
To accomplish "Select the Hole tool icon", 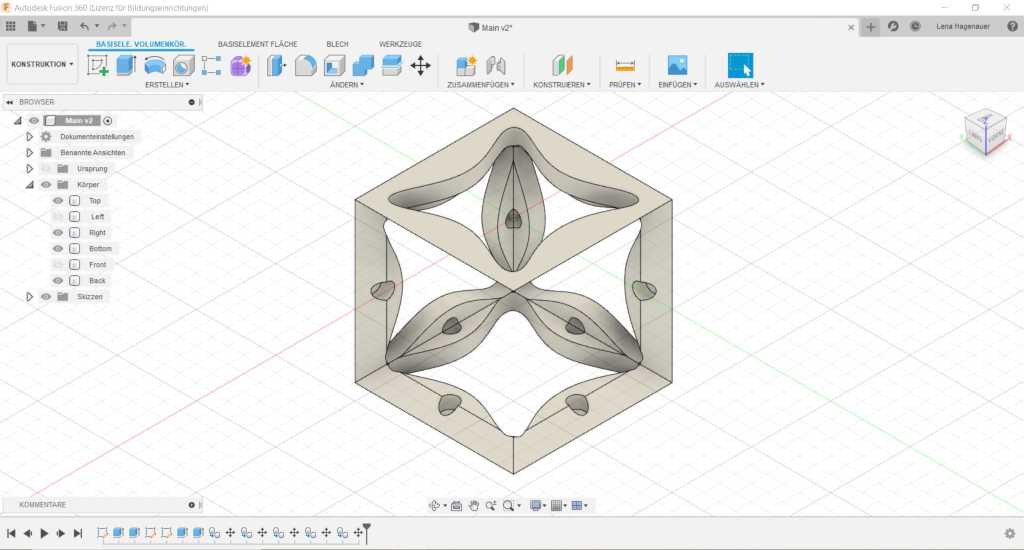I will coord(184,65).
